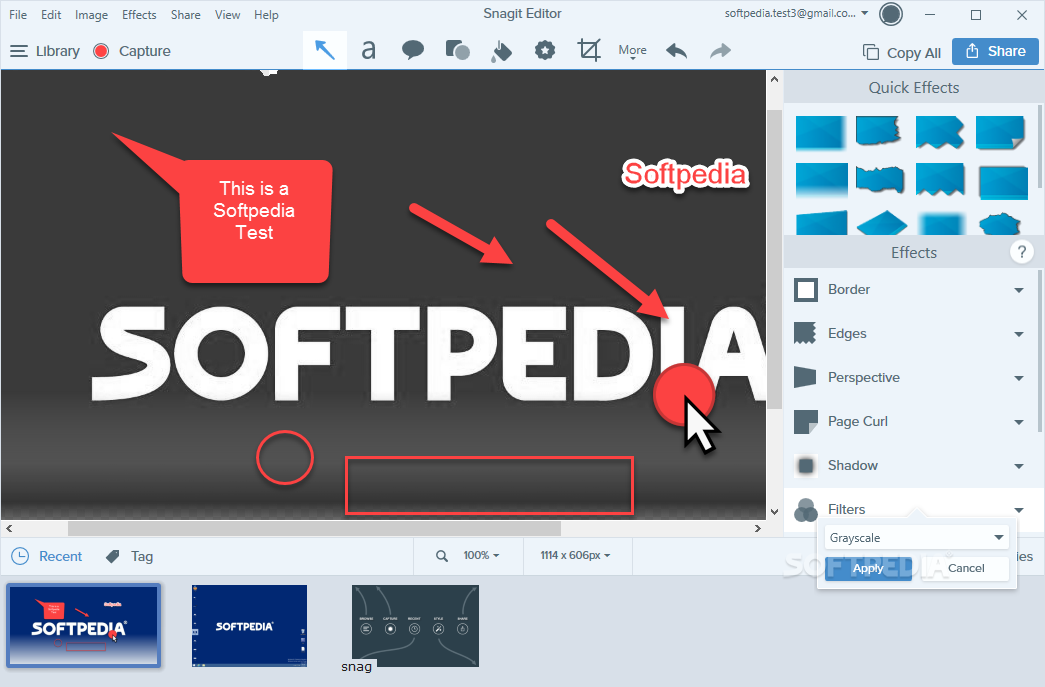
Task: Apply page curl quick effect, last in top row
Action: 1000,131
